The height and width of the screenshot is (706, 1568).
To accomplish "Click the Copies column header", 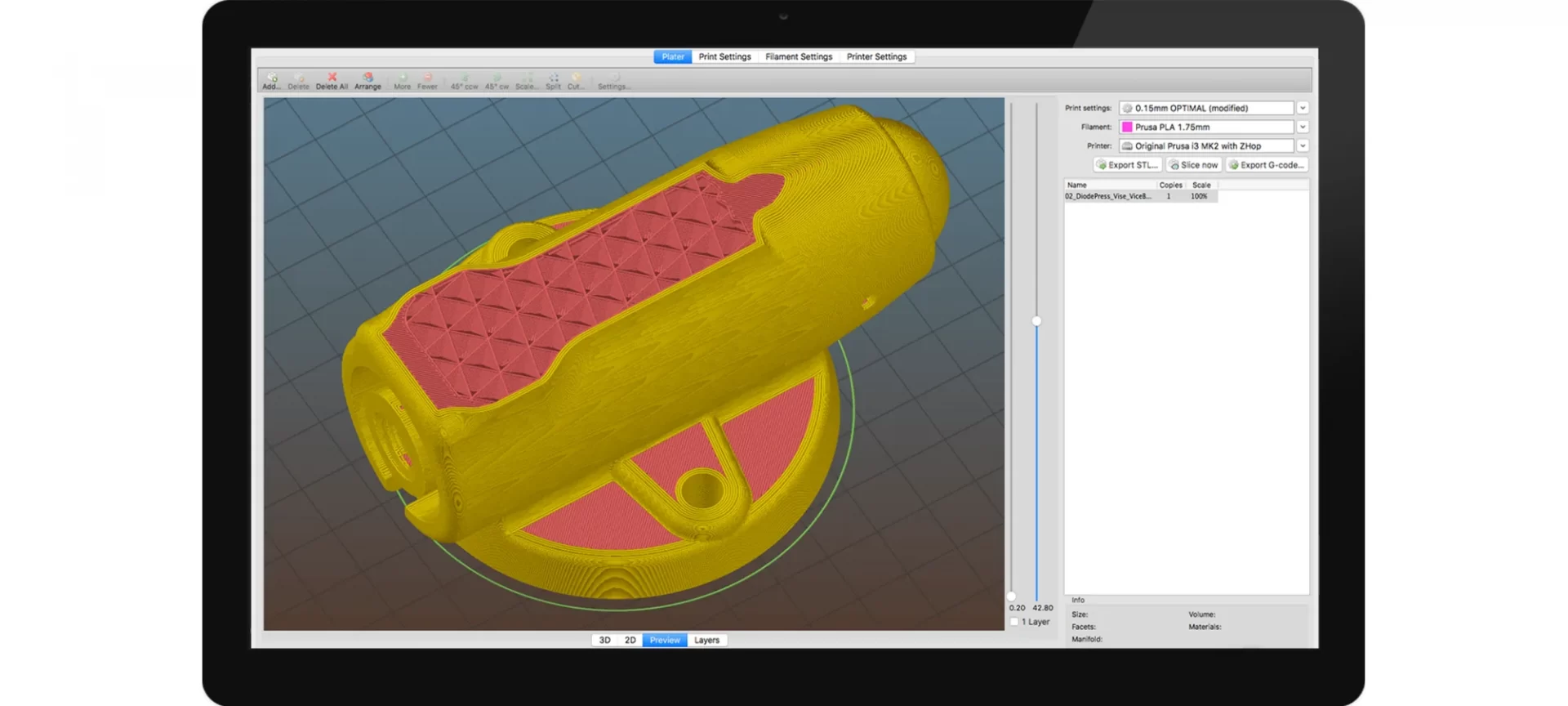I will (1171, 185).
